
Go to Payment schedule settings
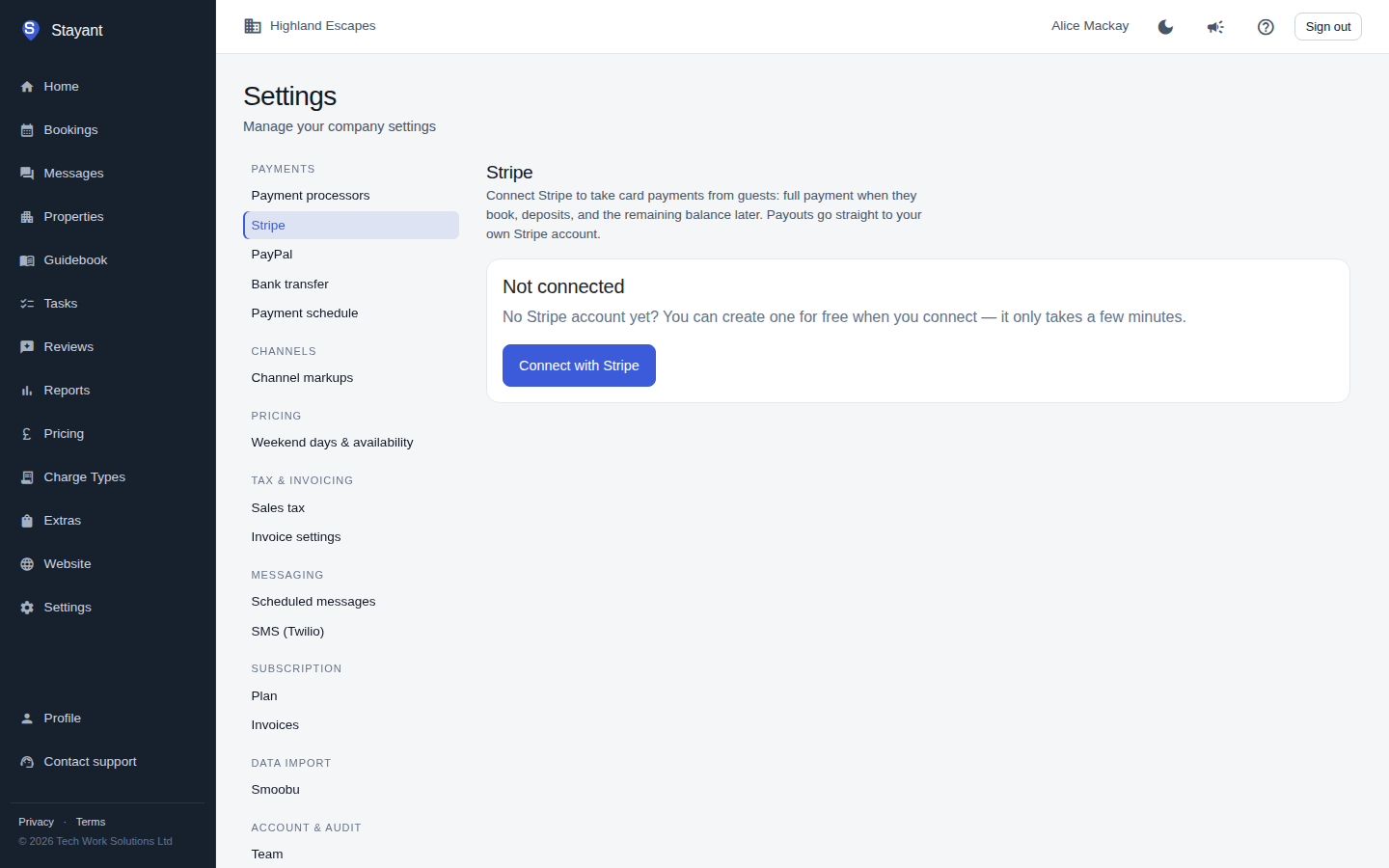(x=351, y=313)
